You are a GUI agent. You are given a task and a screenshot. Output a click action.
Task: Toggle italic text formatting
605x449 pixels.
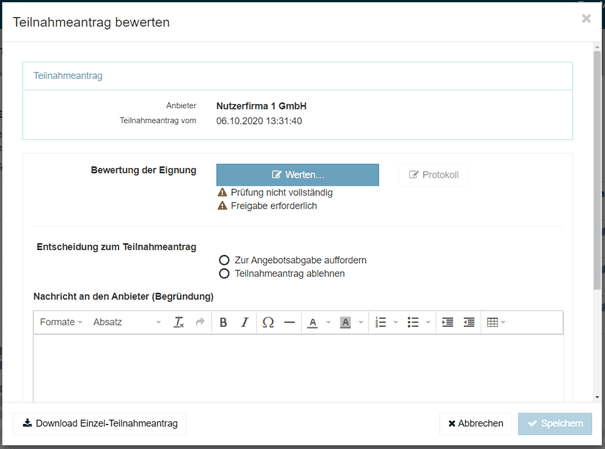(x=244, y=323)
